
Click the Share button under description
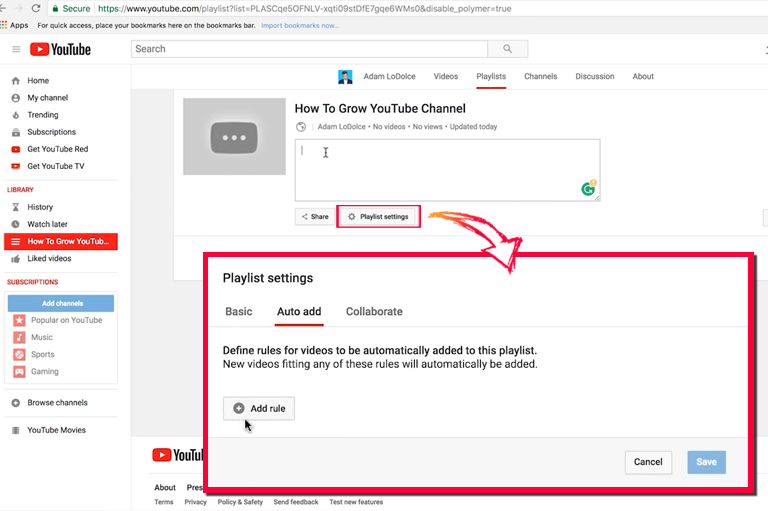[315, 217]
